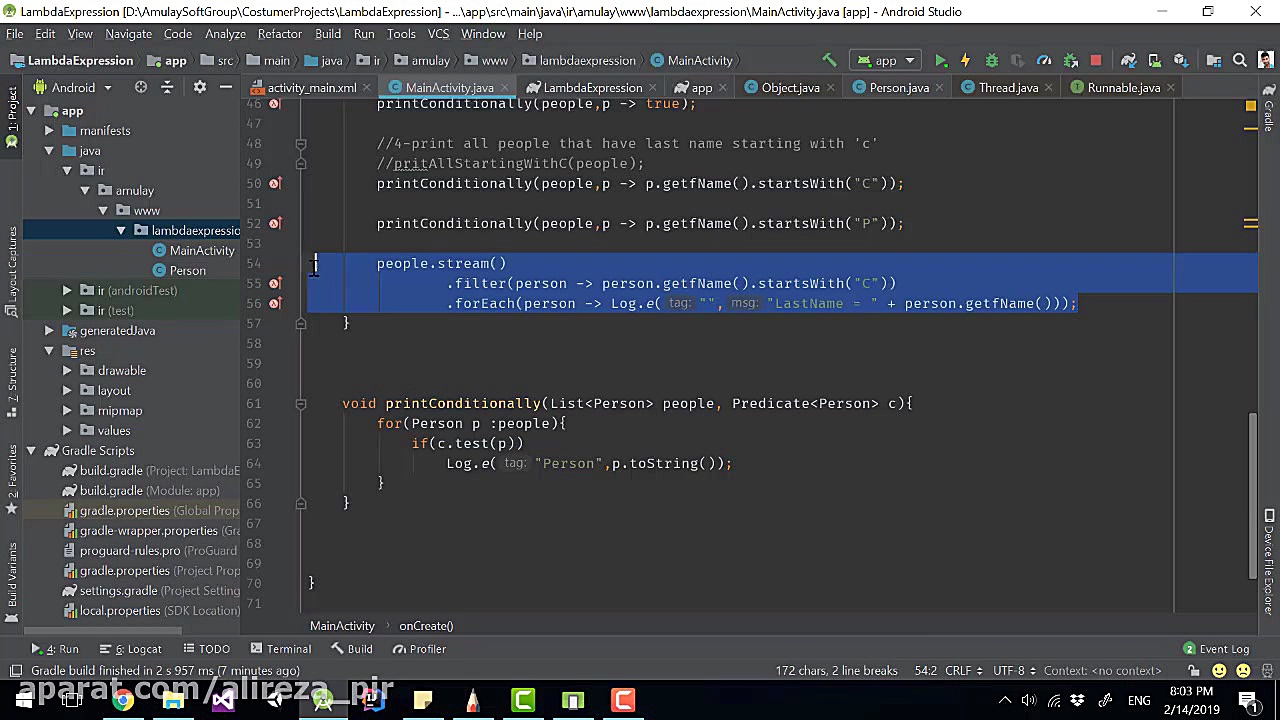
Task: Click the Collapse All icon in Project panel
Action: [167, 87]
